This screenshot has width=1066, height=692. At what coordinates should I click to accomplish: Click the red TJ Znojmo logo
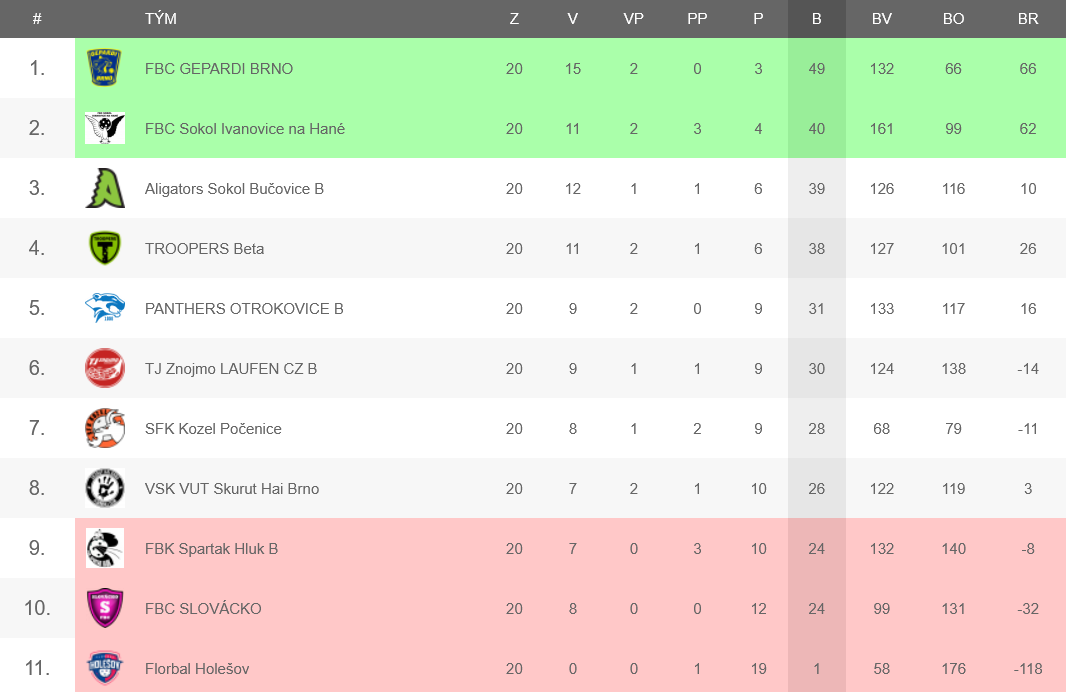tap(105, 368)
